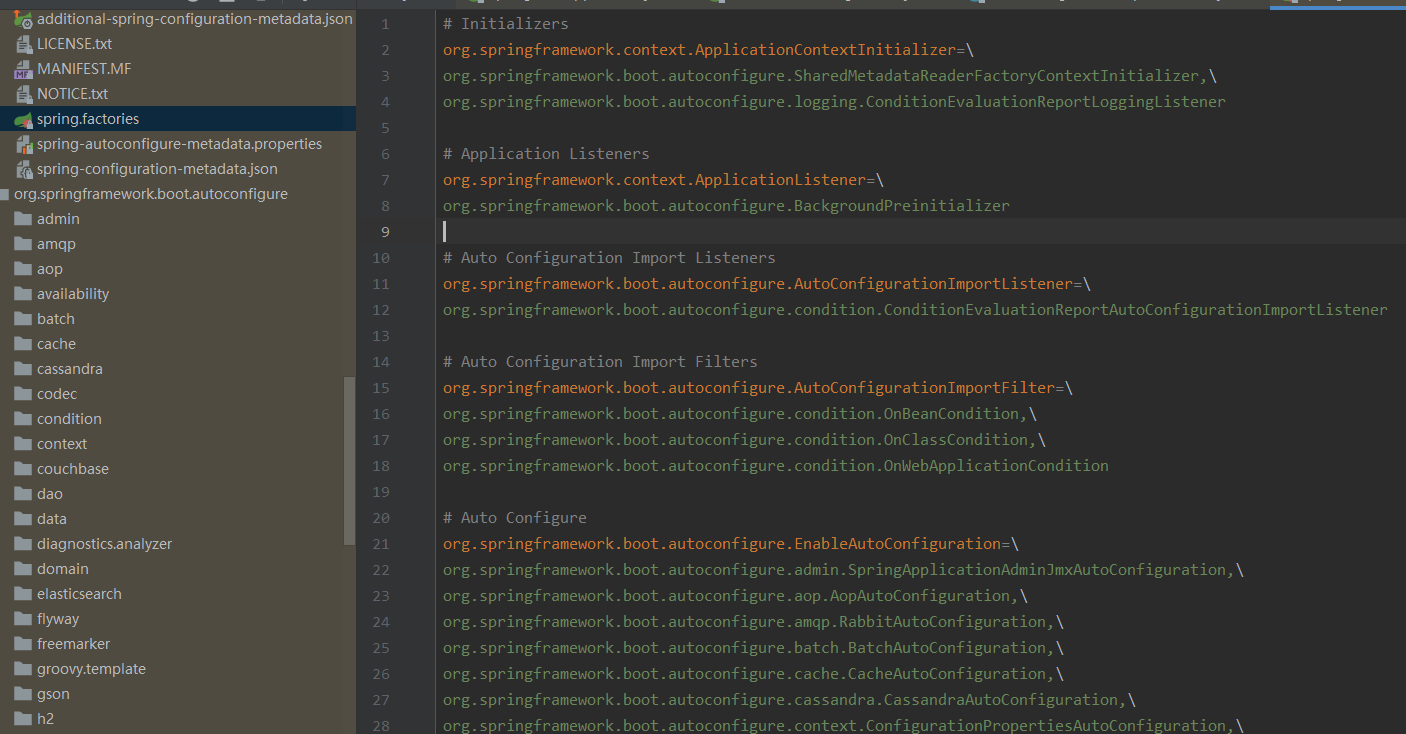This screenshot has height=734, width=1406.
Task: Select the h2 package in tree
Action: tap(45, 719)
